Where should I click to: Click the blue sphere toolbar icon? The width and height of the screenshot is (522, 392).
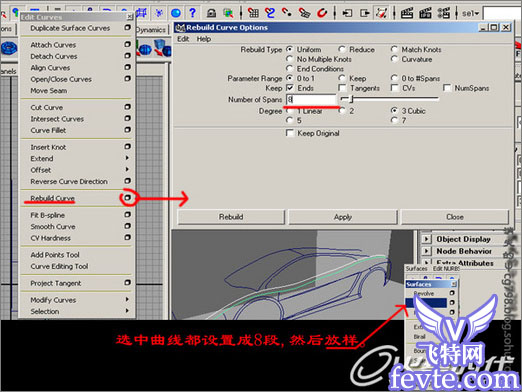click(176, 13)
